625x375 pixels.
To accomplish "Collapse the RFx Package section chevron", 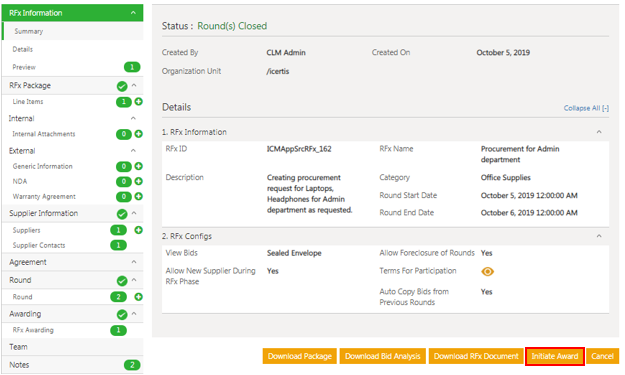I will click(134, 85).
